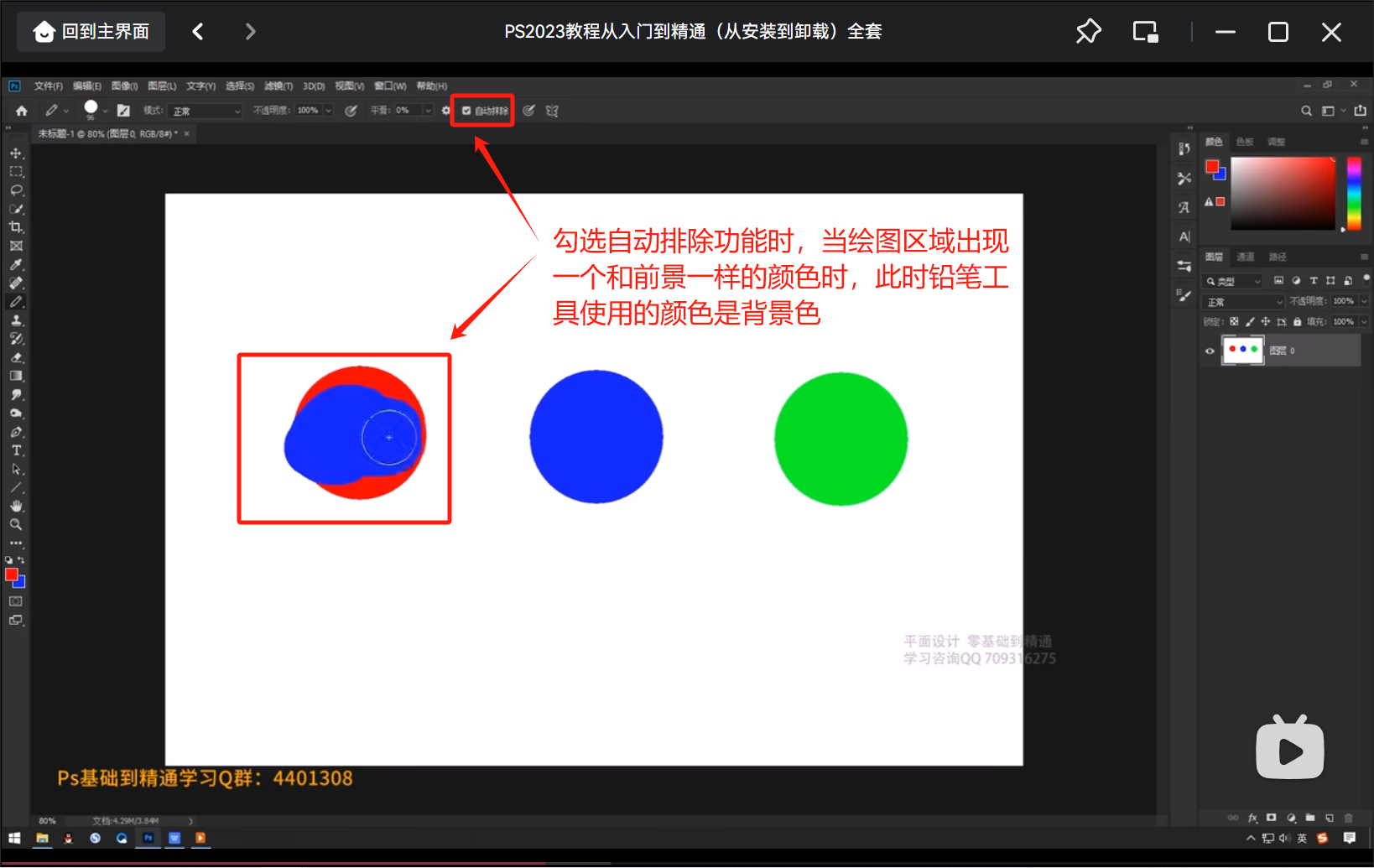The height and width of the screenshot is (868, 1374).
Task: Lock transparent pixels for the layer
Action: 1234,321
